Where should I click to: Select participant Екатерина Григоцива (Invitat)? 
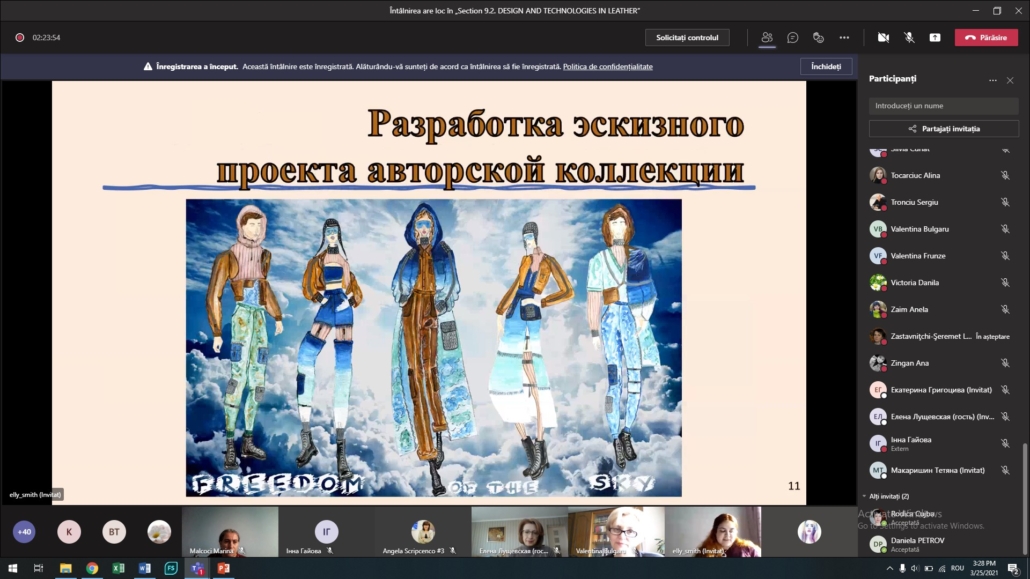pos(941,390)
